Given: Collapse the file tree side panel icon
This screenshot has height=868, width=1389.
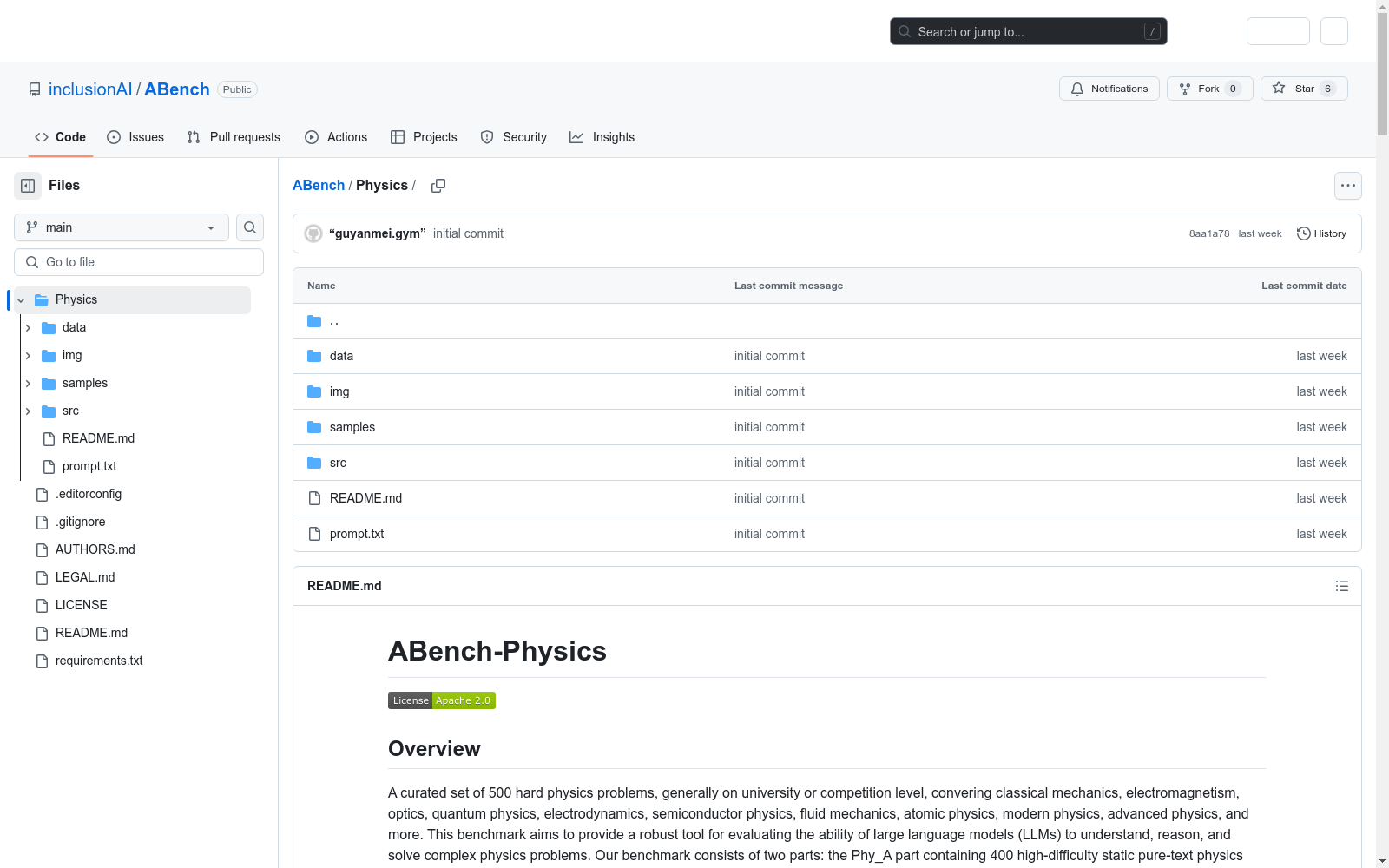Looking at the screenshot, I should click(x=28, y=186).
